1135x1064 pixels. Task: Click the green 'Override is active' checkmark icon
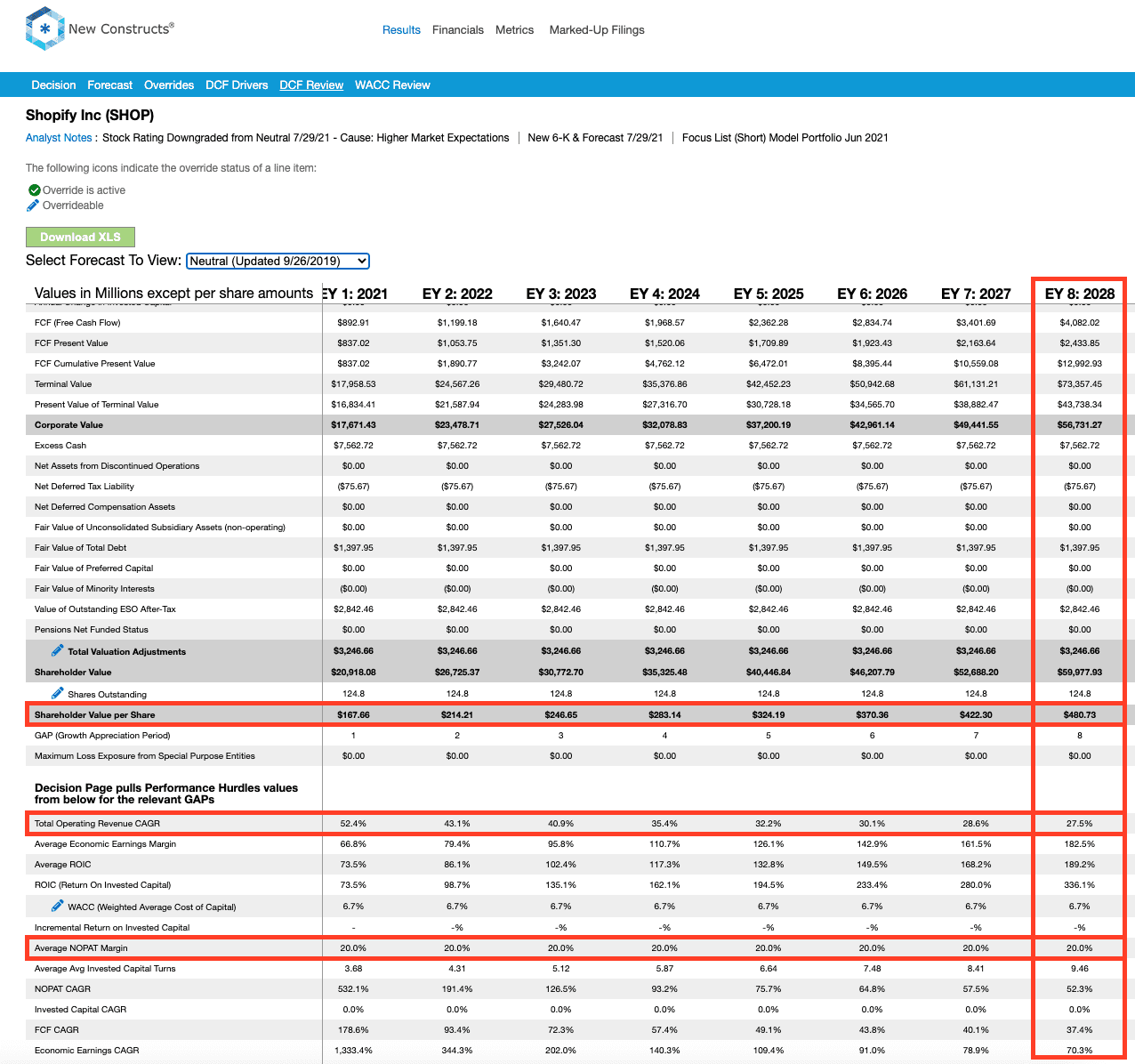34,190
